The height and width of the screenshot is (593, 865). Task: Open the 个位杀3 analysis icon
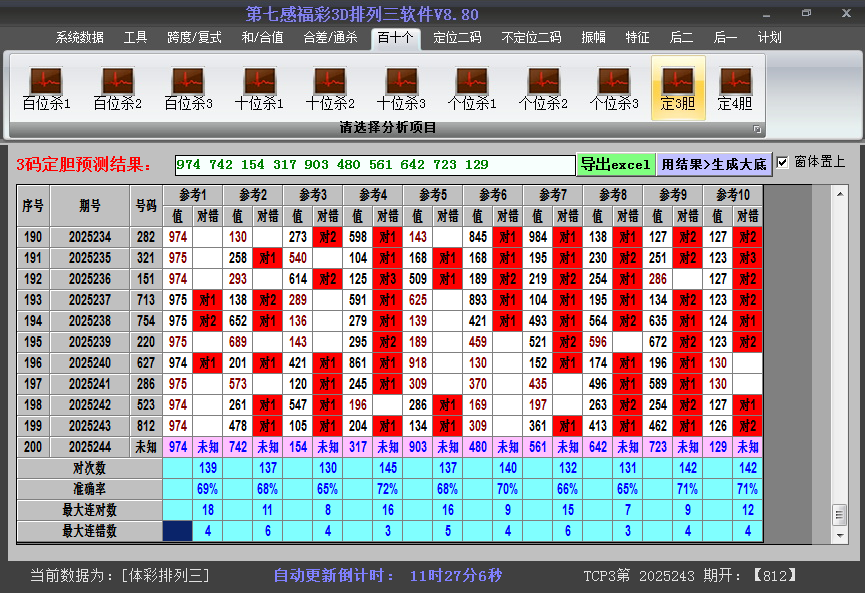point(614,81)
